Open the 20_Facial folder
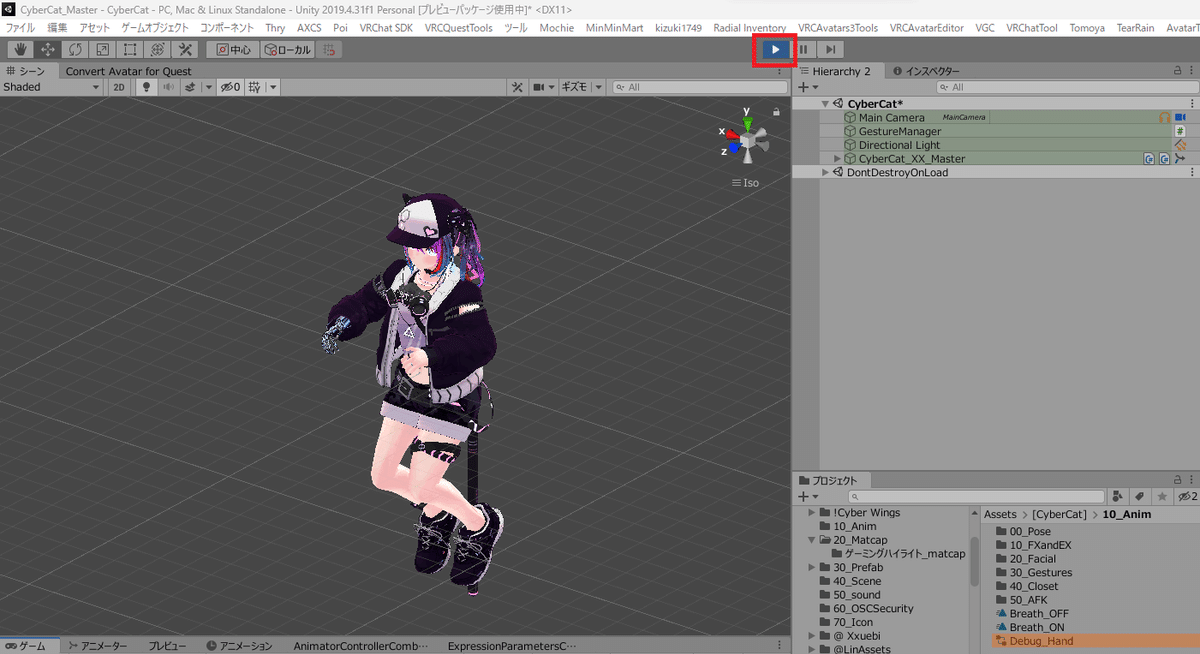The height and width of the screenshot is (654, 1200). pyautogui.click(x=1025, y=559)
